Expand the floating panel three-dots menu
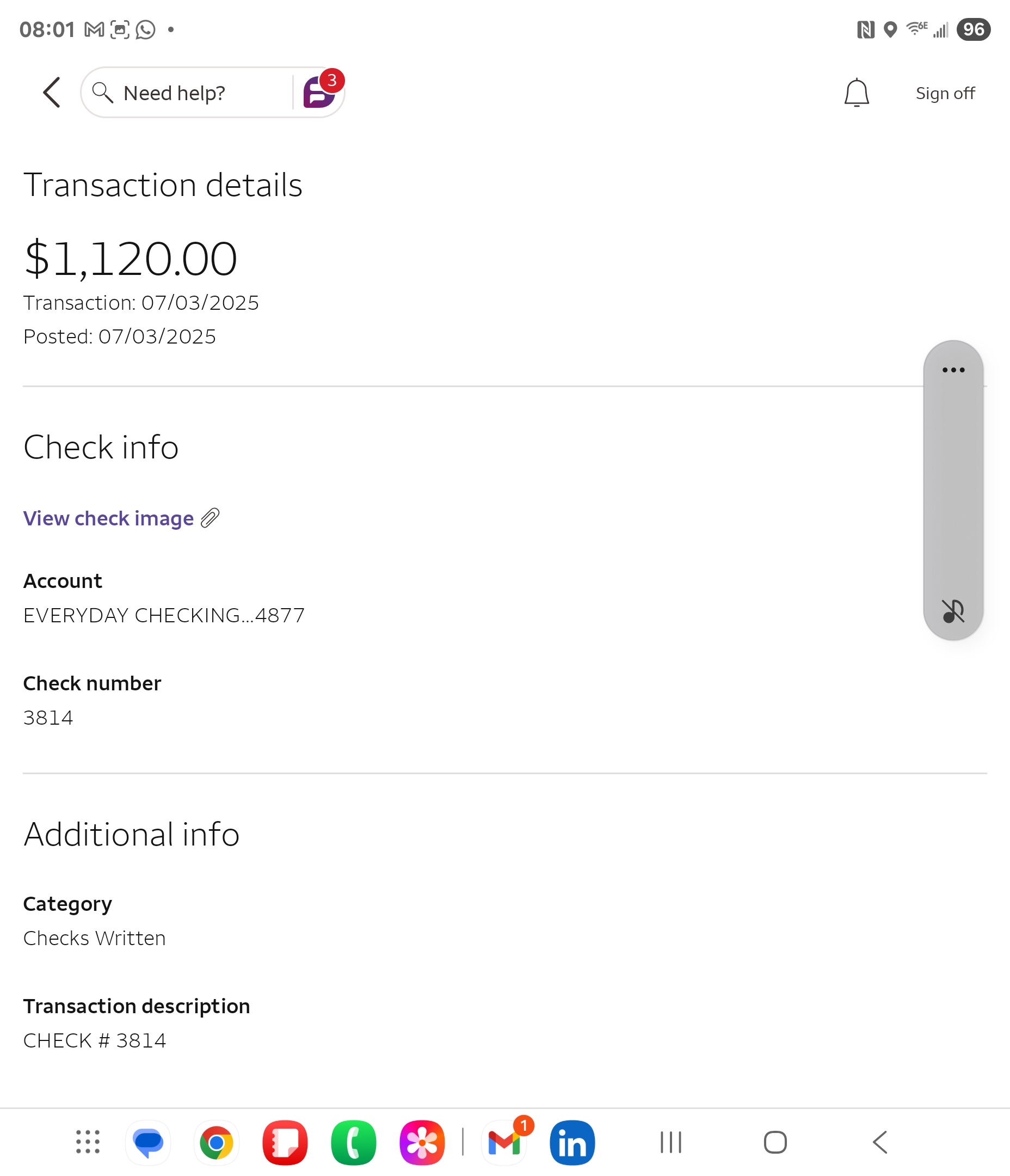1010x1176 pixels. 953,370
